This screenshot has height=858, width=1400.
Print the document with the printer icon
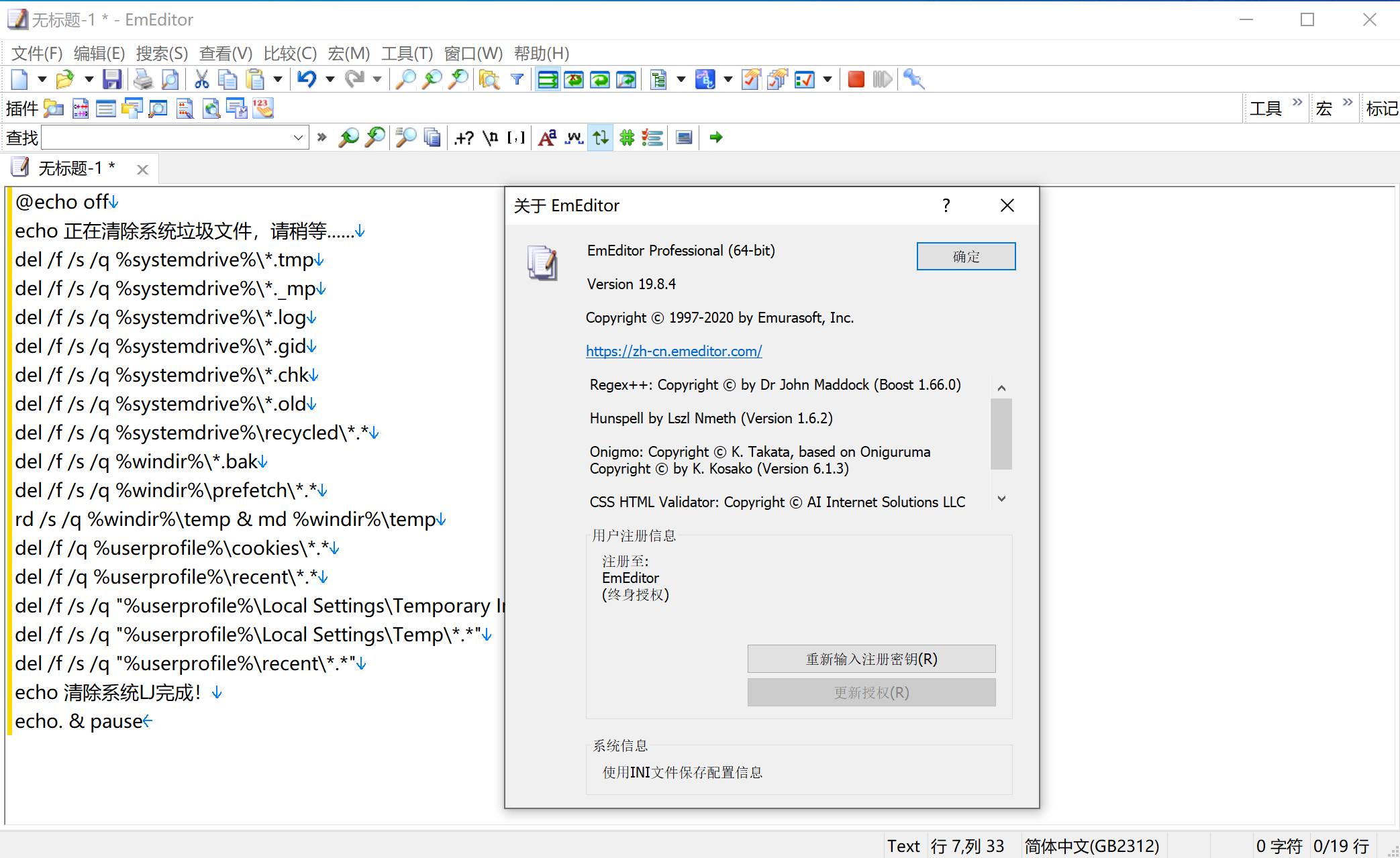143,80
